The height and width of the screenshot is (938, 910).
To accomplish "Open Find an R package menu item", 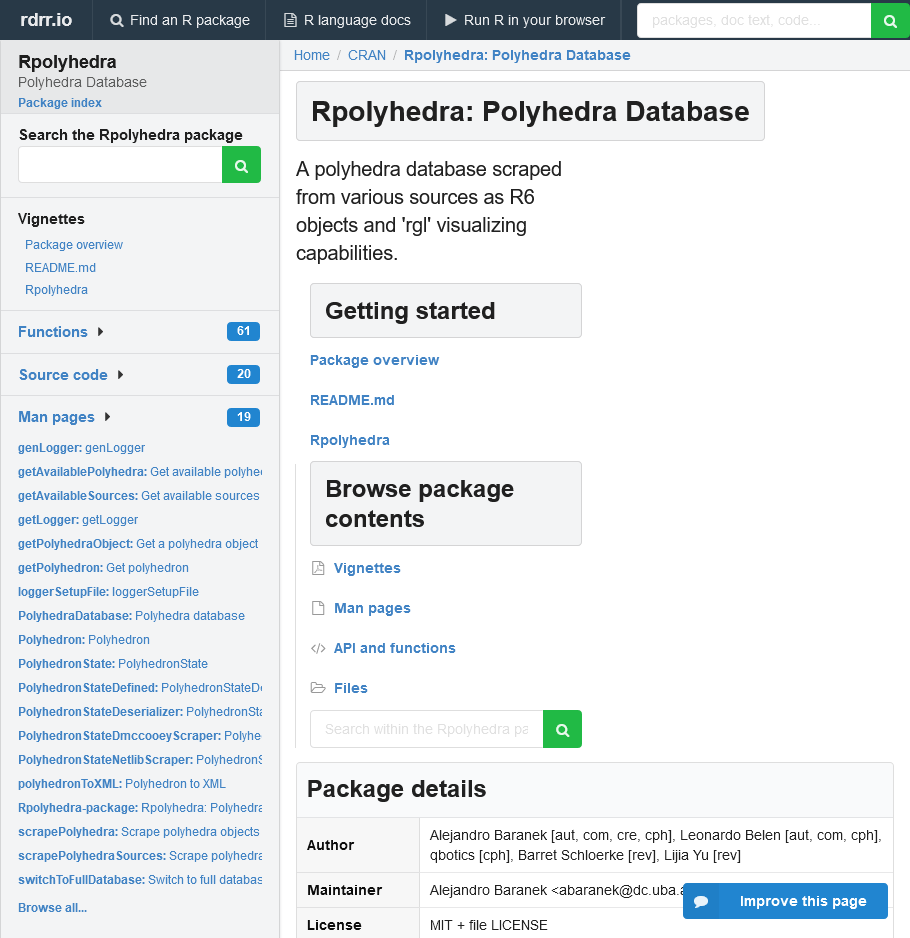I will click(x=180, y=20).
